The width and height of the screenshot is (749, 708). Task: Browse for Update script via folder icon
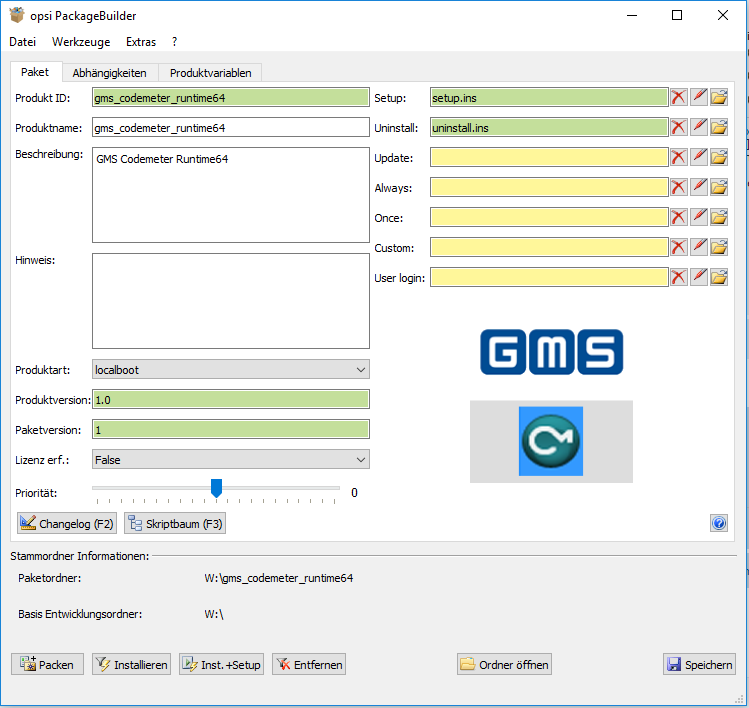(x=719, y=158)
